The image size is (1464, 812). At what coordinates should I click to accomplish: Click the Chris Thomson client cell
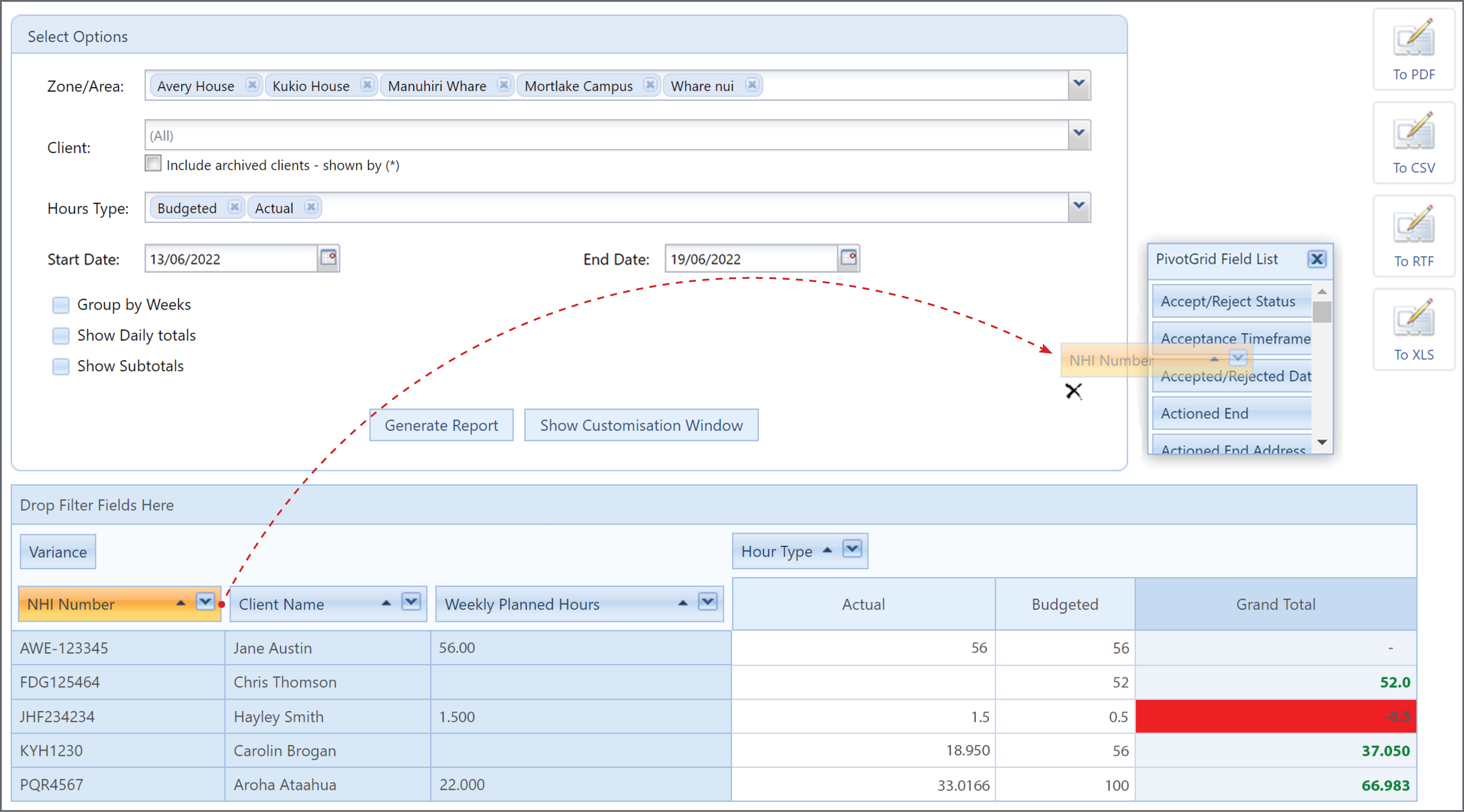328,682
